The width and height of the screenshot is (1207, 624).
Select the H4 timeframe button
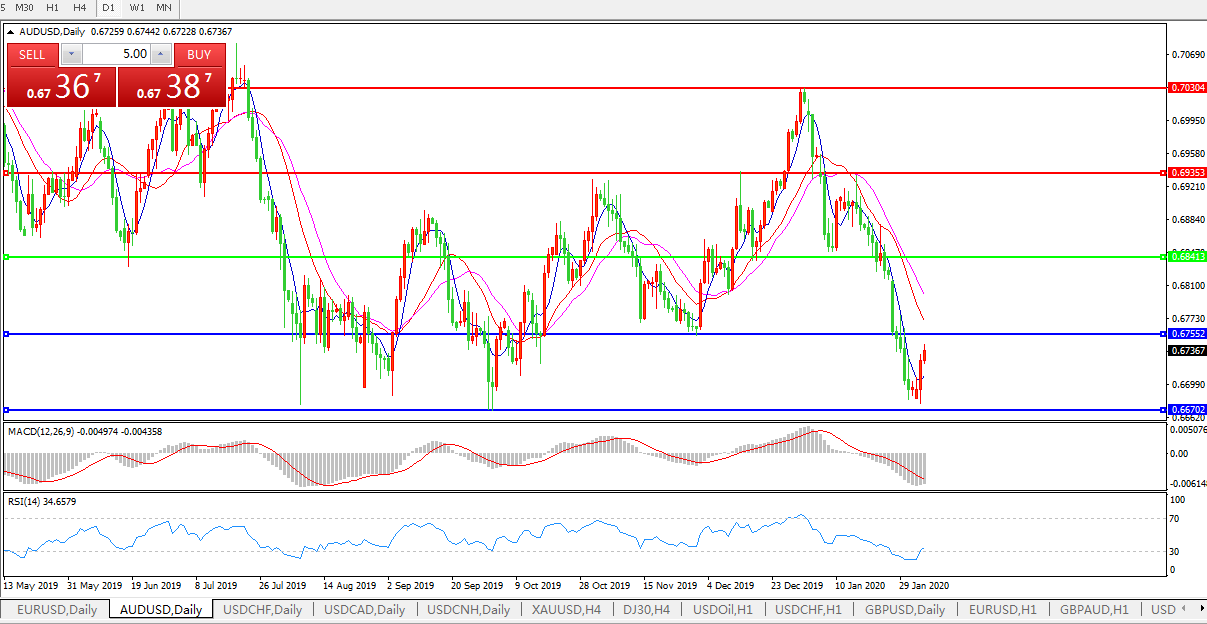[80, 7]
